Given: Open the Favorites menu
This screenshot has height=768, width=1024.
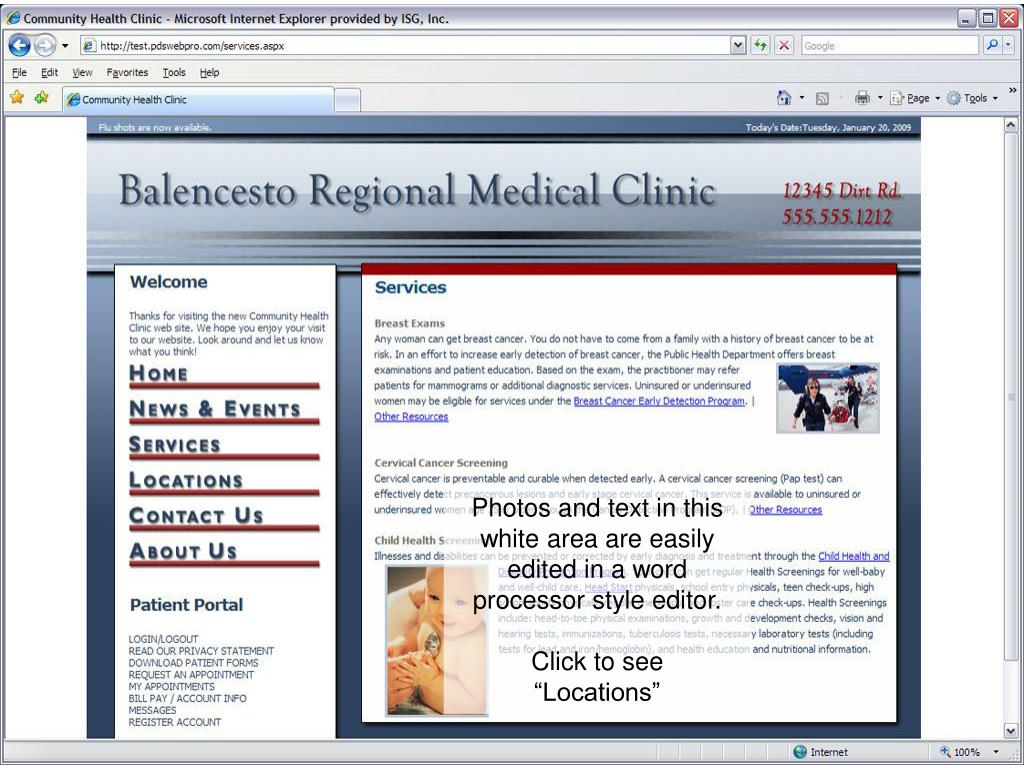Looking at the screenshot, I should [x=127, y=72].
